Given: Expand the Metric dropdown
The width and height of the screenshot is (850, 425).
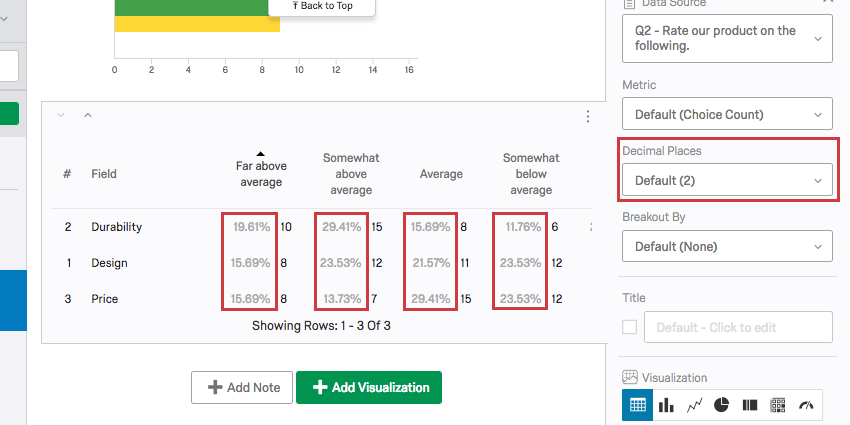Looking at the screenshot, I should tap(727, 114).
